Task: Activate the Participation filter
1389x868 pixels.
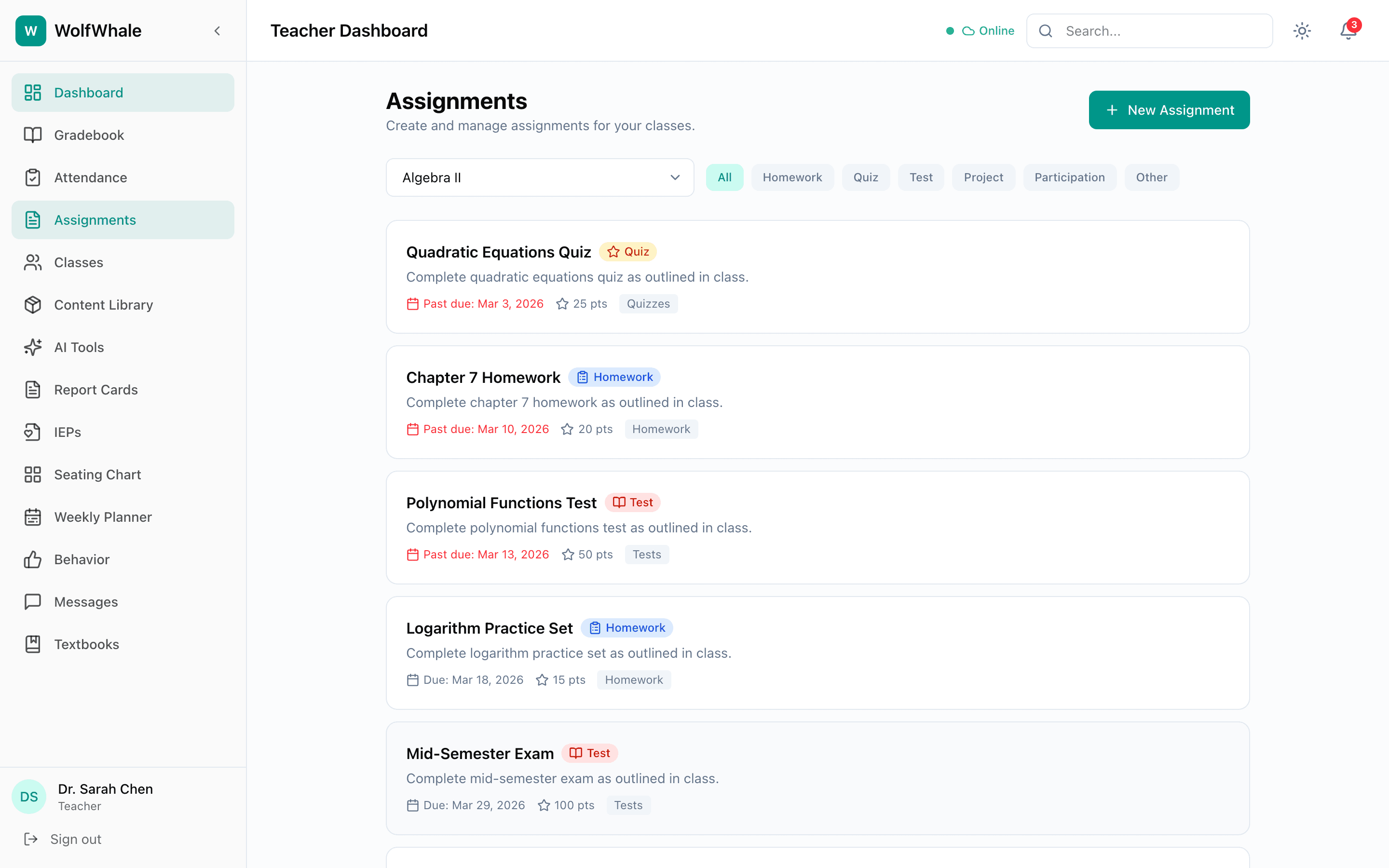Action: 1069,177
